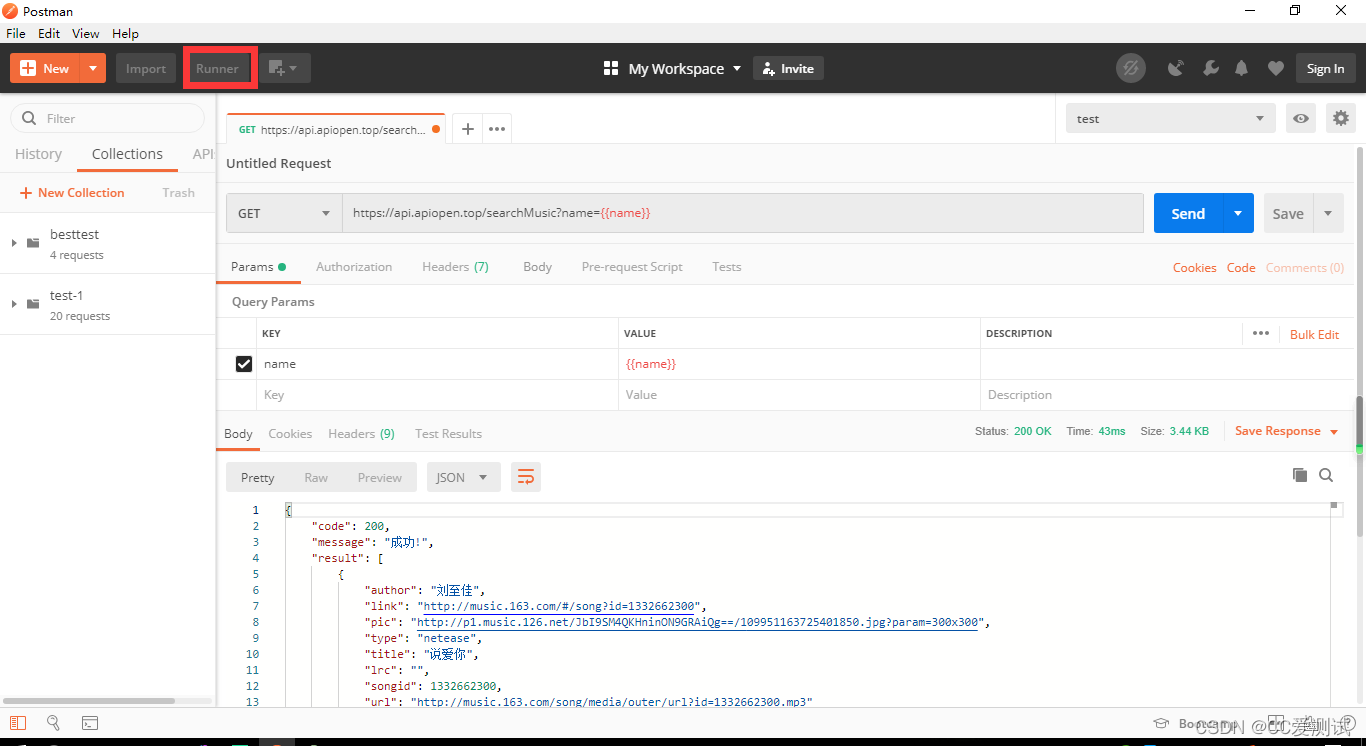Viewport: 1366px width, 746px height.
Task: Show the response Cookies tab
Action: coord(290,433)
